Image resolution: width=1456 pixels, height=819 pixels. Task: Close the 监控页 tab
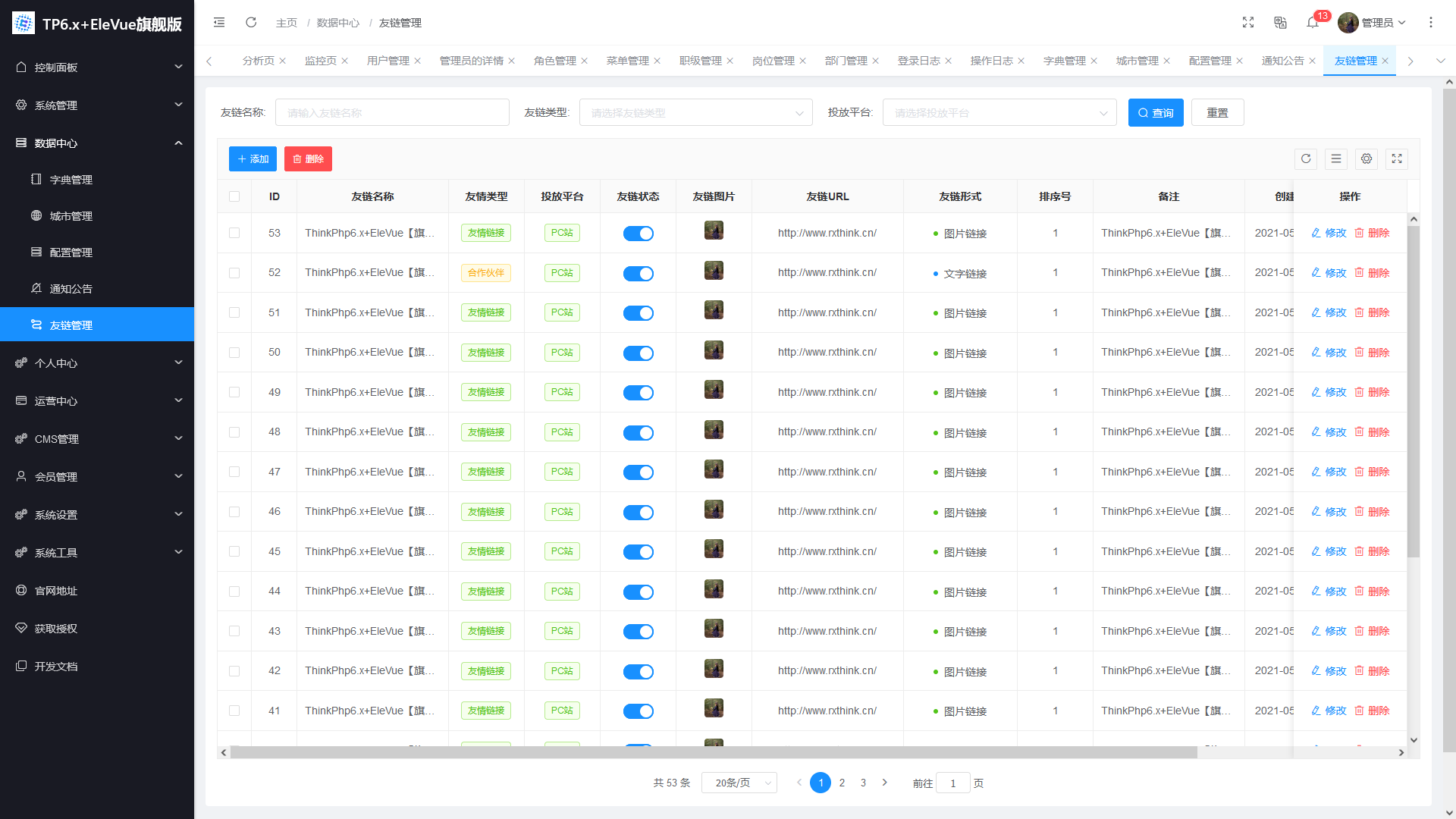point(344,61)
